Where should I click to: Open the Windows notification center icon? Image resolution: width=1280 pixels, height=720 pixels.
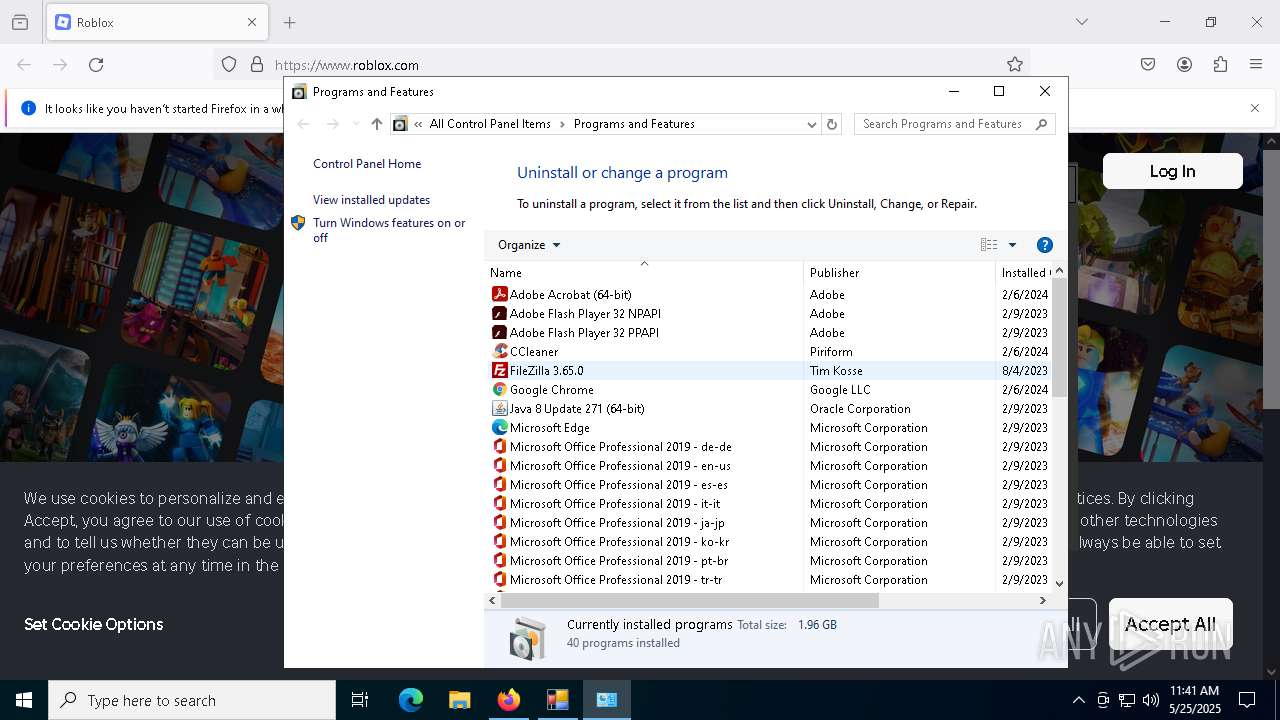pyautogui.click(x=1248, y=700)
